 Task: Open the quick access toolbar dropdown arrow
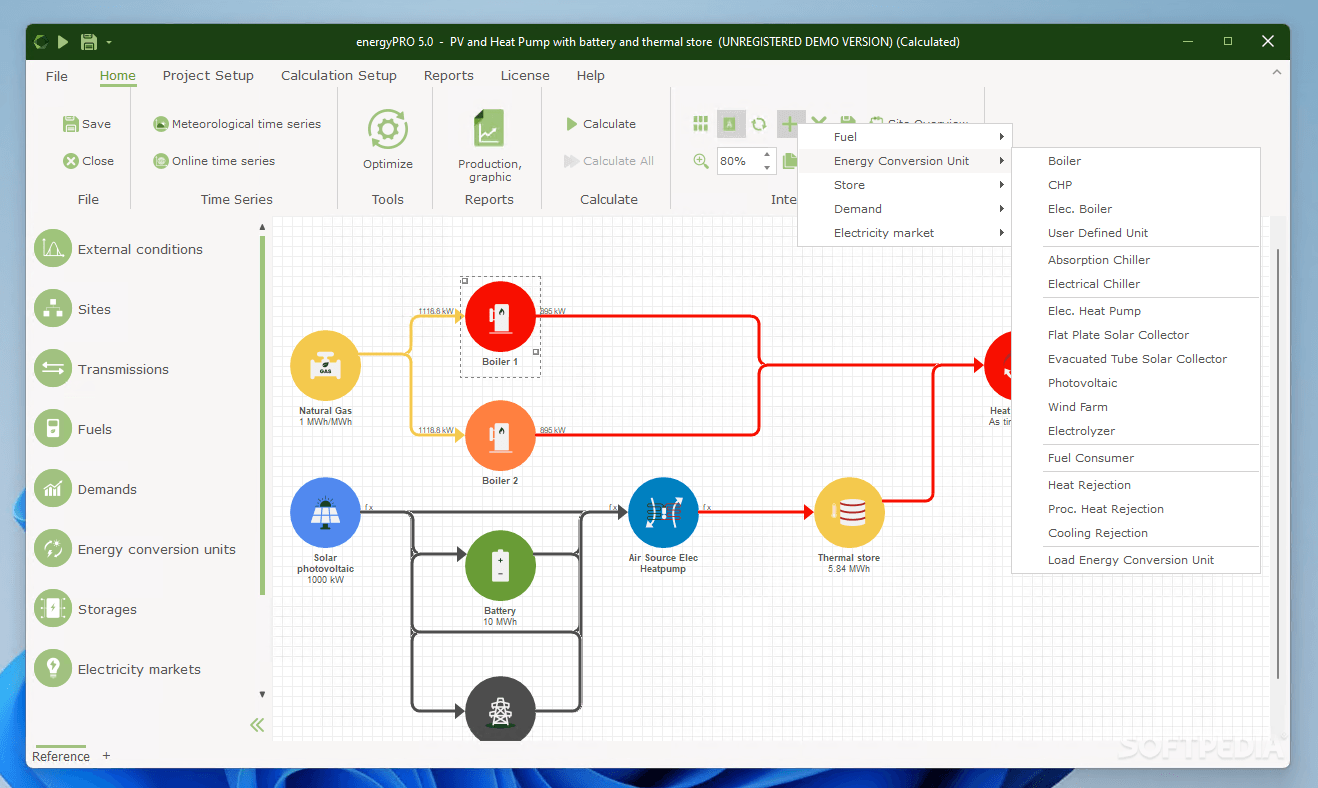[108, 42]
